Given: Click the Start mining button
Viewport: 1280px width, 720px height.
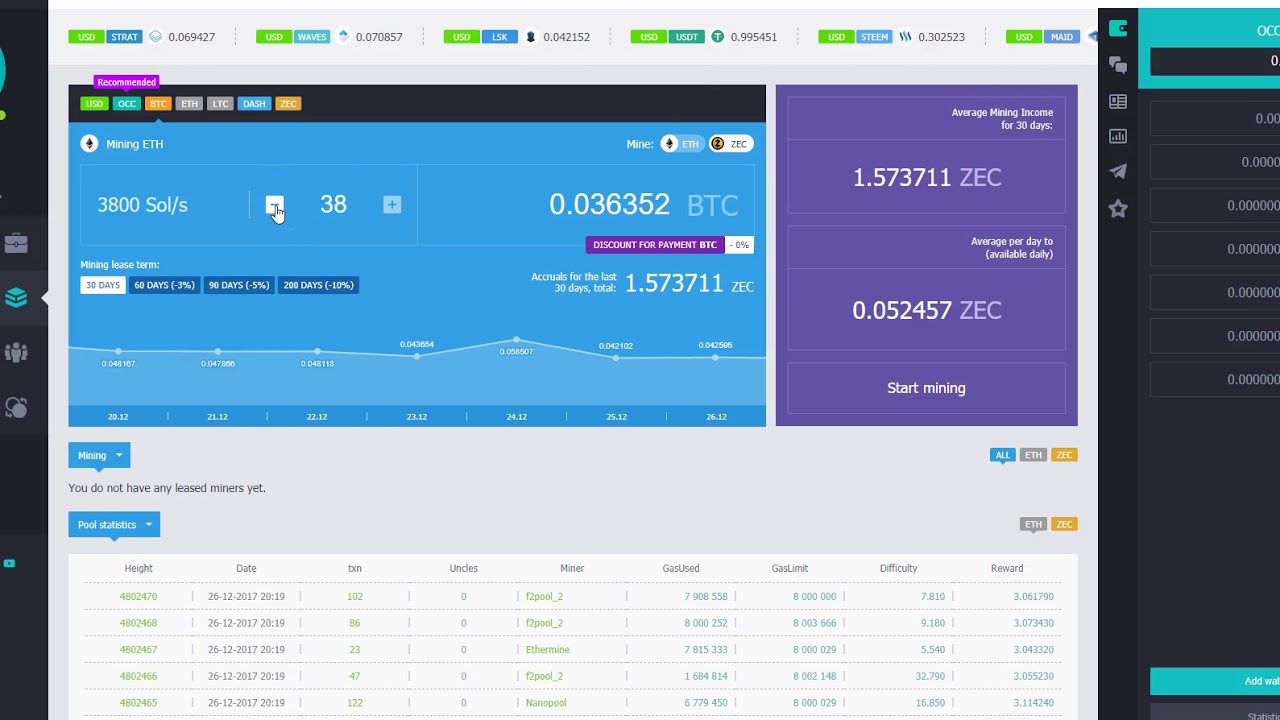Looking at the screenshot, I should [x=926, y=388].
